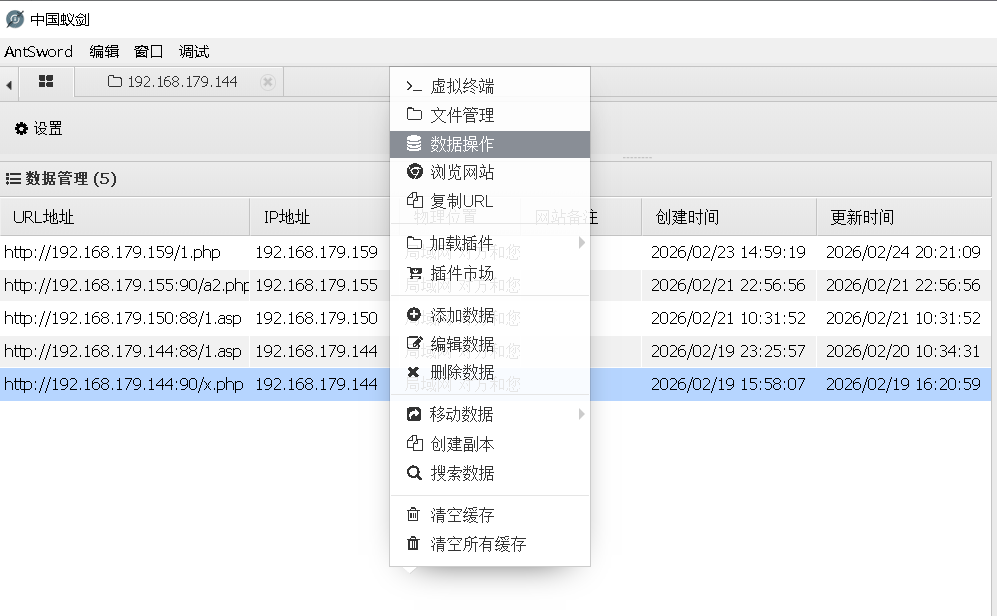Open the 窗口 menu
The image size is (997, 616).
[x=149, y=51]
